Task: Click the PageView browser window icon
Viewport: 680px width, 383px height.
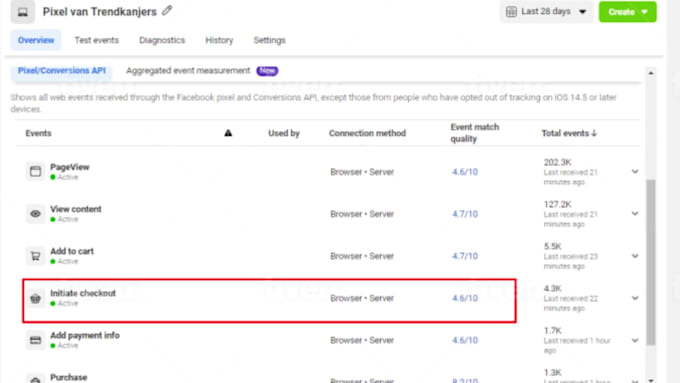Action: click(36, 171)
